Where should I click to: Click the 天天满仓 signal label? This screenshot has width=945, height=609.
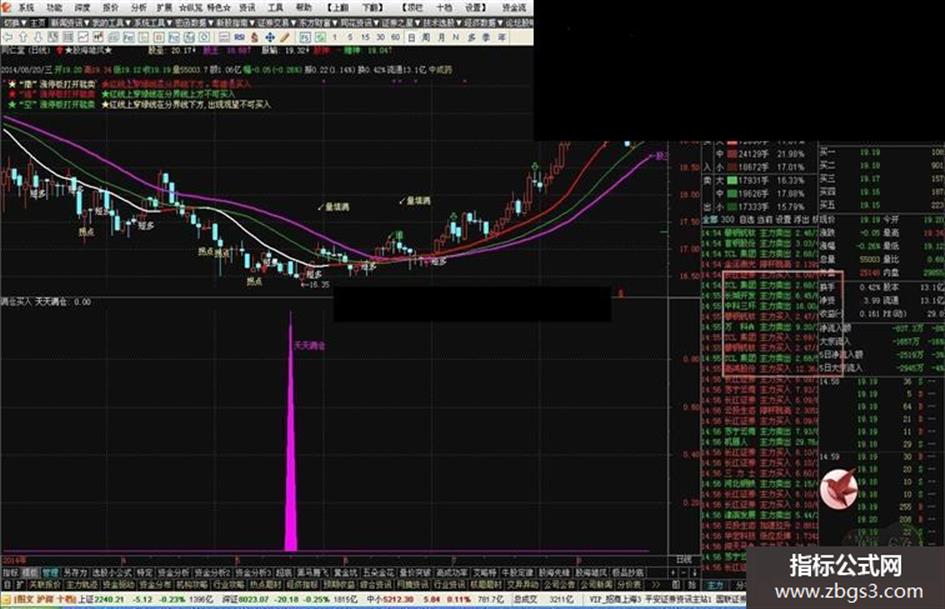pos(309,346)
